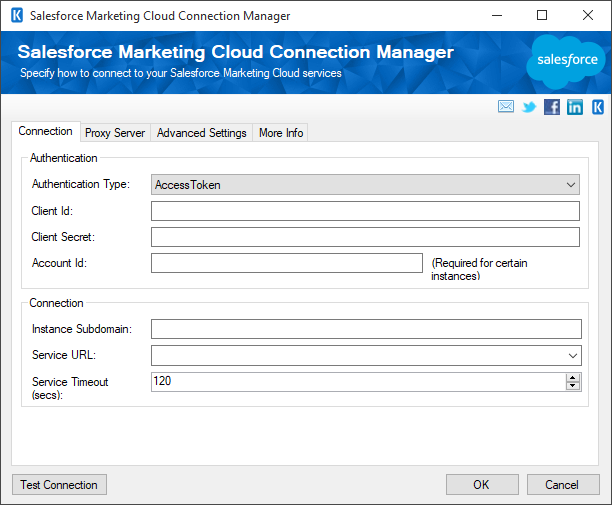Open the More Info tab
This screenshot has width=612, height=505.
[x=281, y=133]
